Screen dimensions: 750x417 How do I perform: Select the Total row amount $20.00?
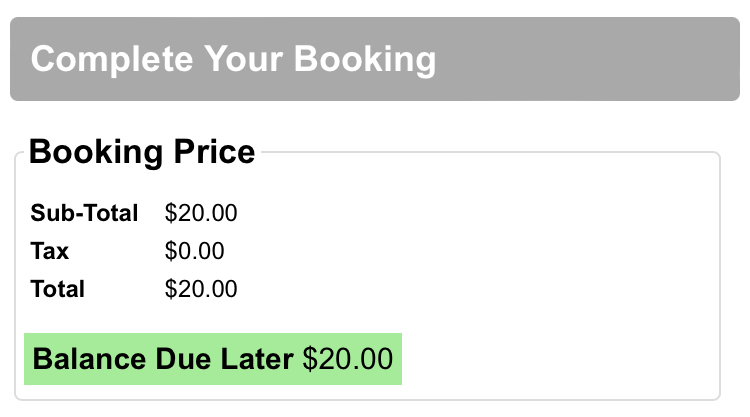tap(201, 289)
